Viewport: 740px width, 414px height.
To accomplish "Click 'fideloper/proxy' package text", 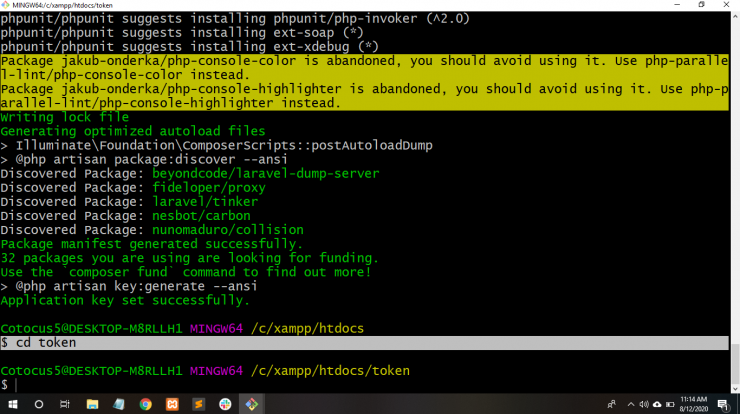I will click(209, 187).
